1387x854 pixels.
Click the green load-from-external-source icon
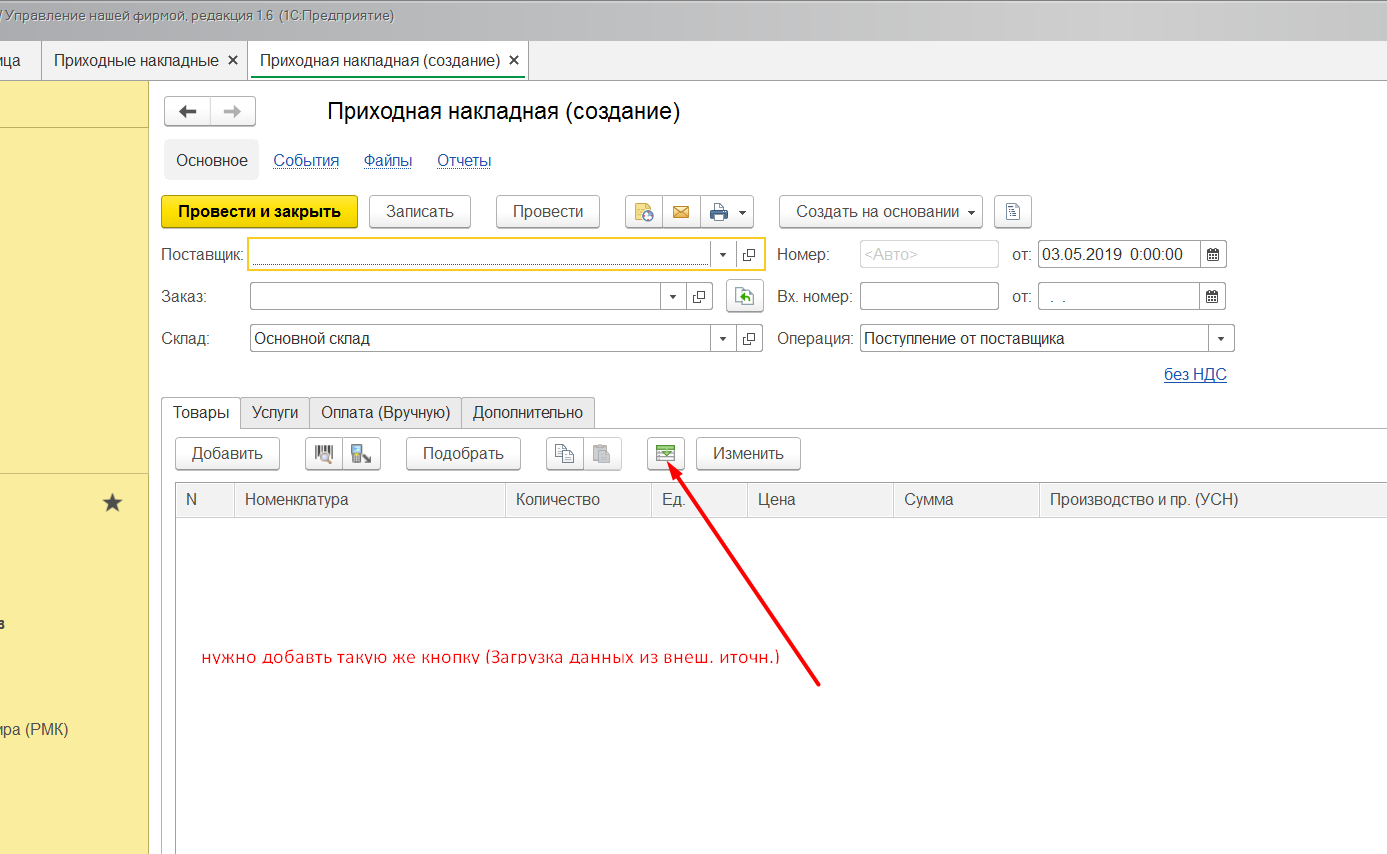pos(666,454)
